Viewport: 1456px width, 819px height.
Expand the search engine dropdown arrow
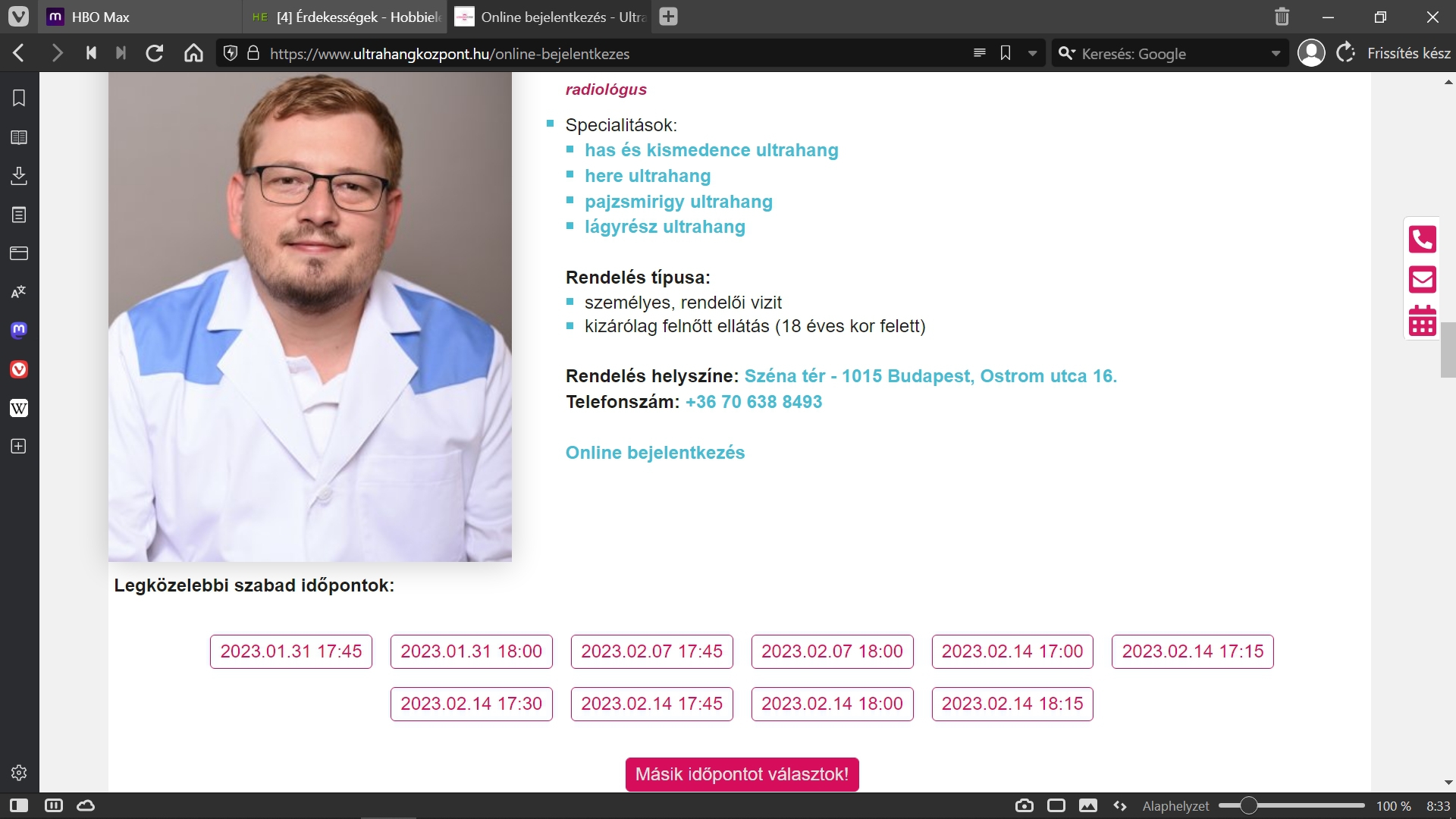[1276, 54]
